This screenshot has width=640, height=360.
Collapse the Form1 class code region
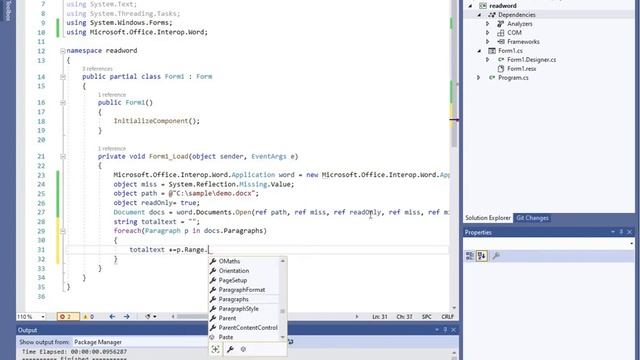point(63,77)
